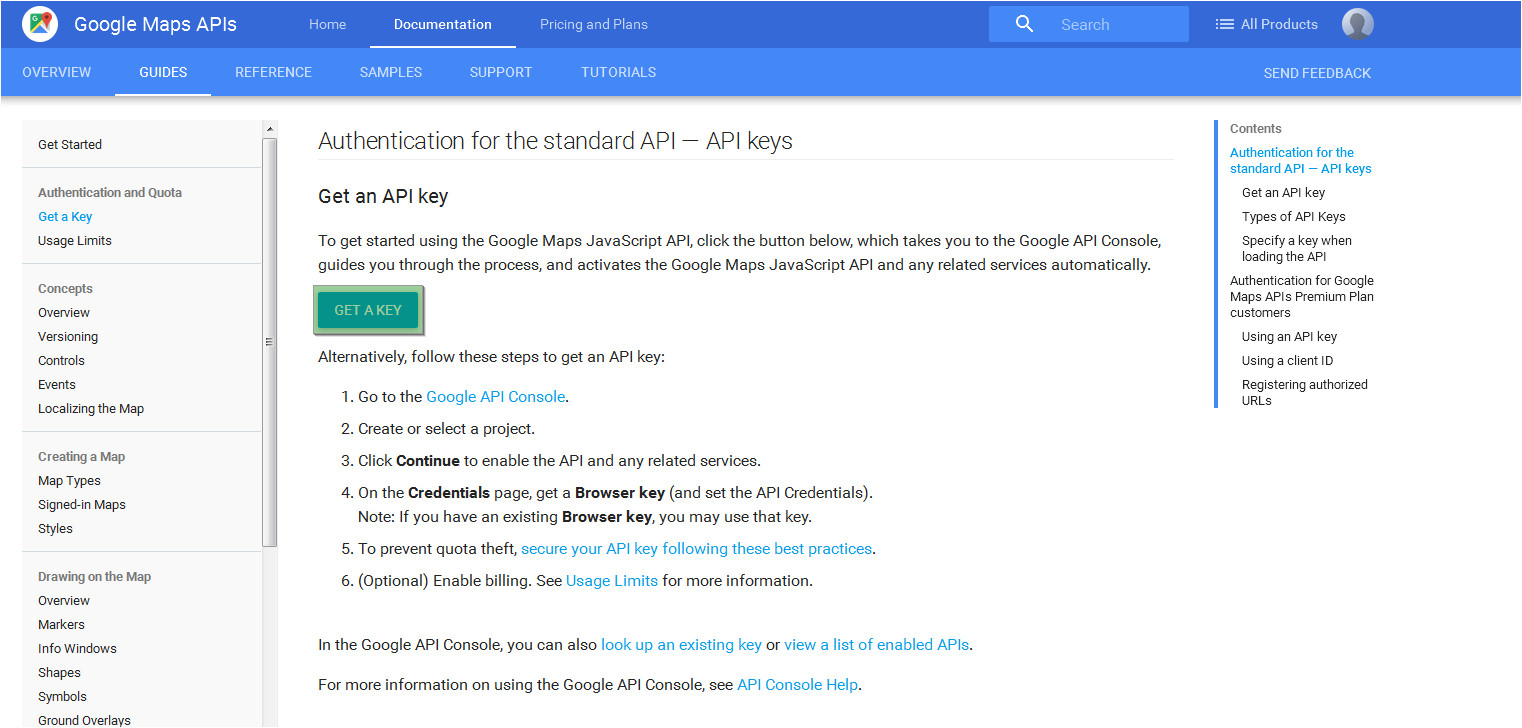1522x728 pixels.
Task: Open Localizing the Map in sidebar
Action: pos(91,409)
